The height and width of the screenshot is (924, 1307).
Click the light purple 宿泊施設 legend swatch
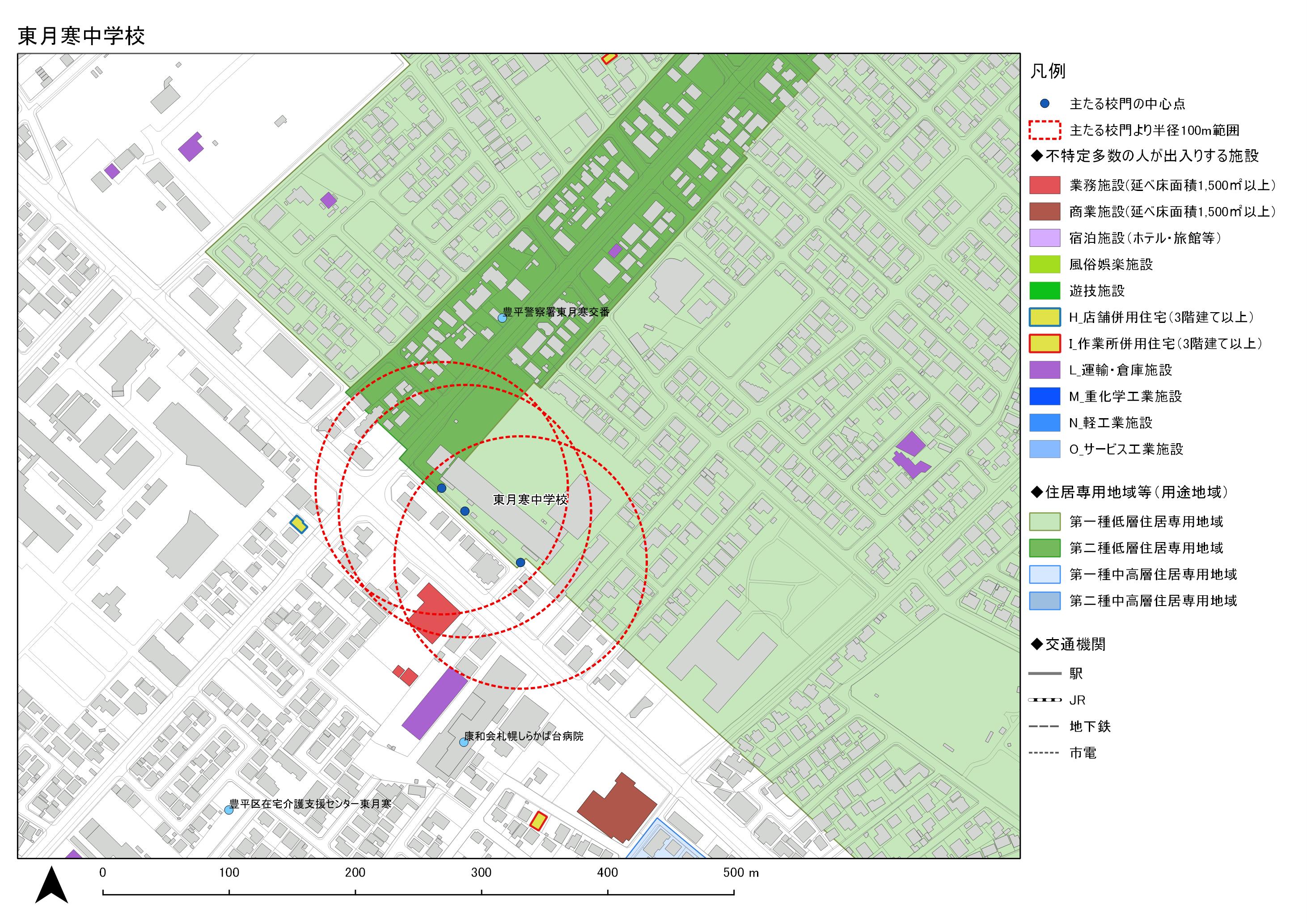(x=1045, y=238)
